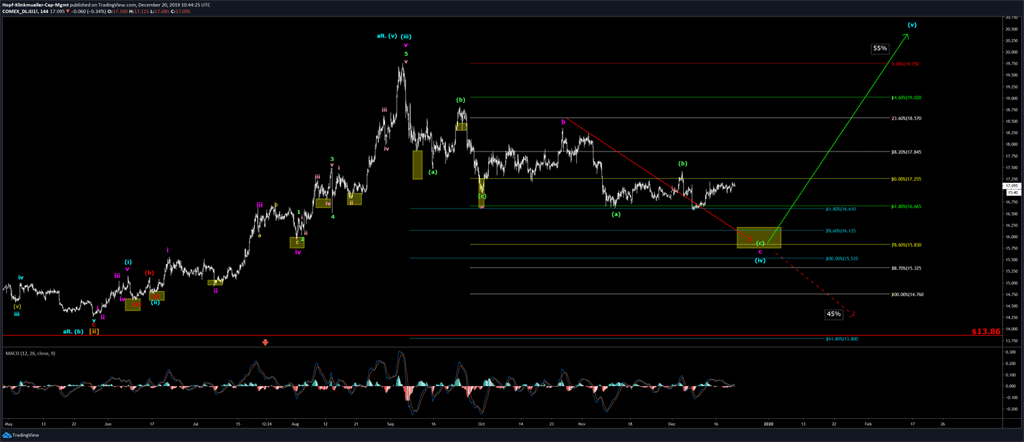Click the magenta 'b' wave label

[563, 121]
